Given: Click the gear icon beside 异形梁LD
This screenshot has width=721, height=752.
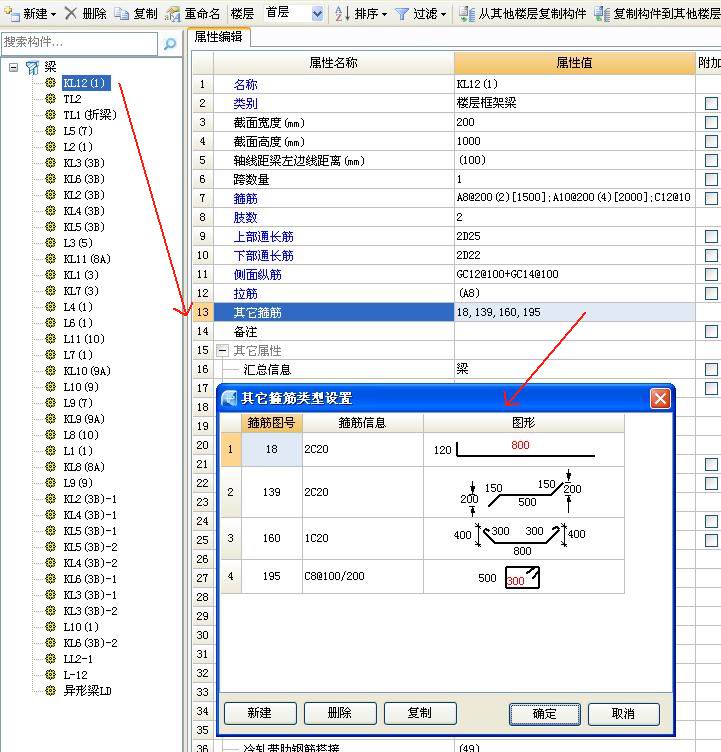Looking at the screenshot, I should 50,691.
